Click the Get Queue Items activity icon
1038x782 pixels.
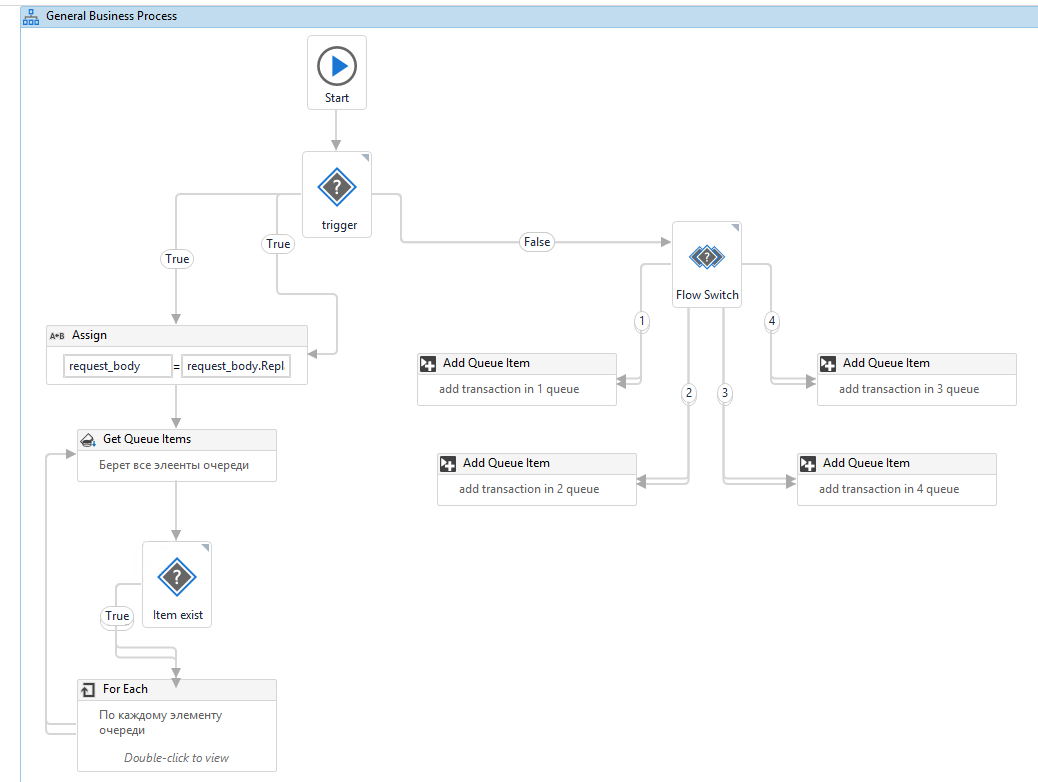point(88,440)
